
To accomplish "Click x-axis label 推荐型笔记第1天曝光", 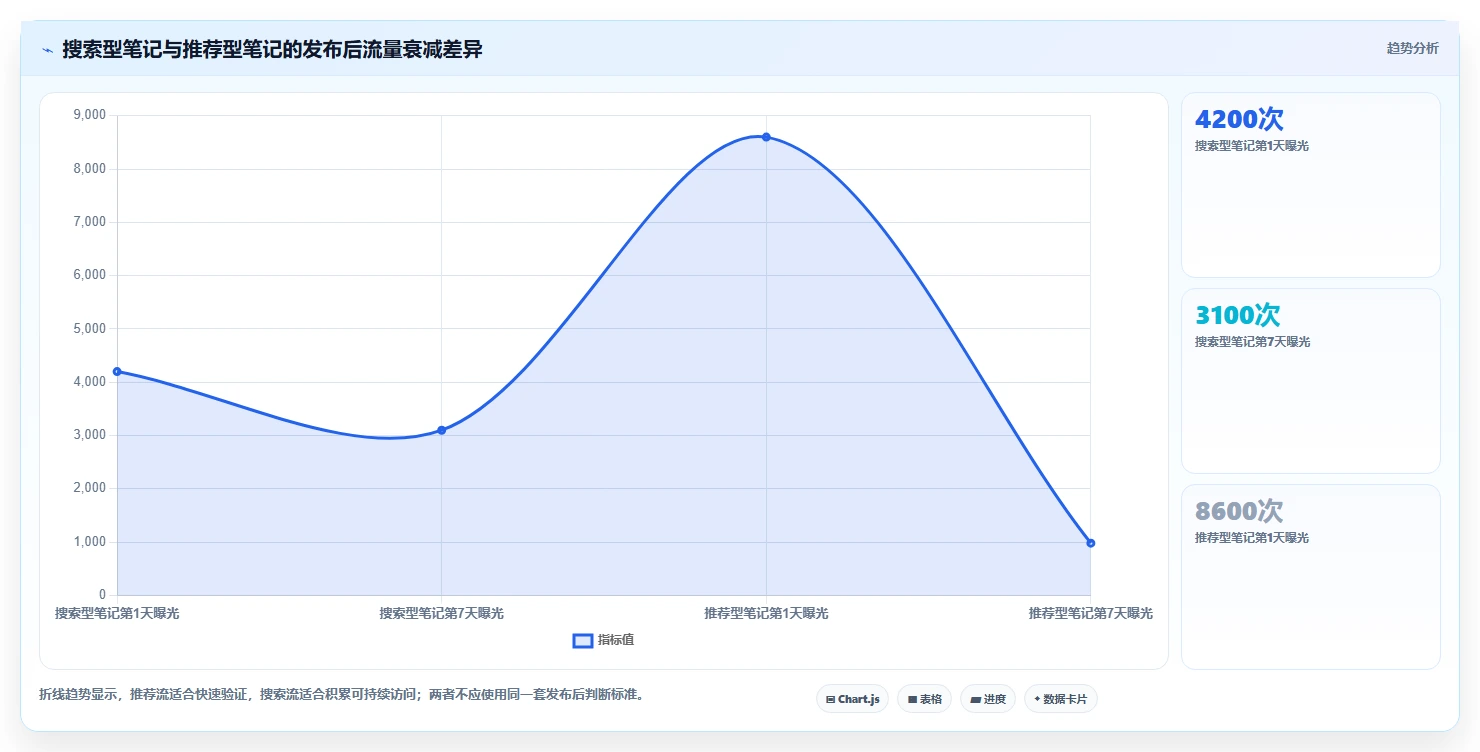I will (x=766, y=613).
